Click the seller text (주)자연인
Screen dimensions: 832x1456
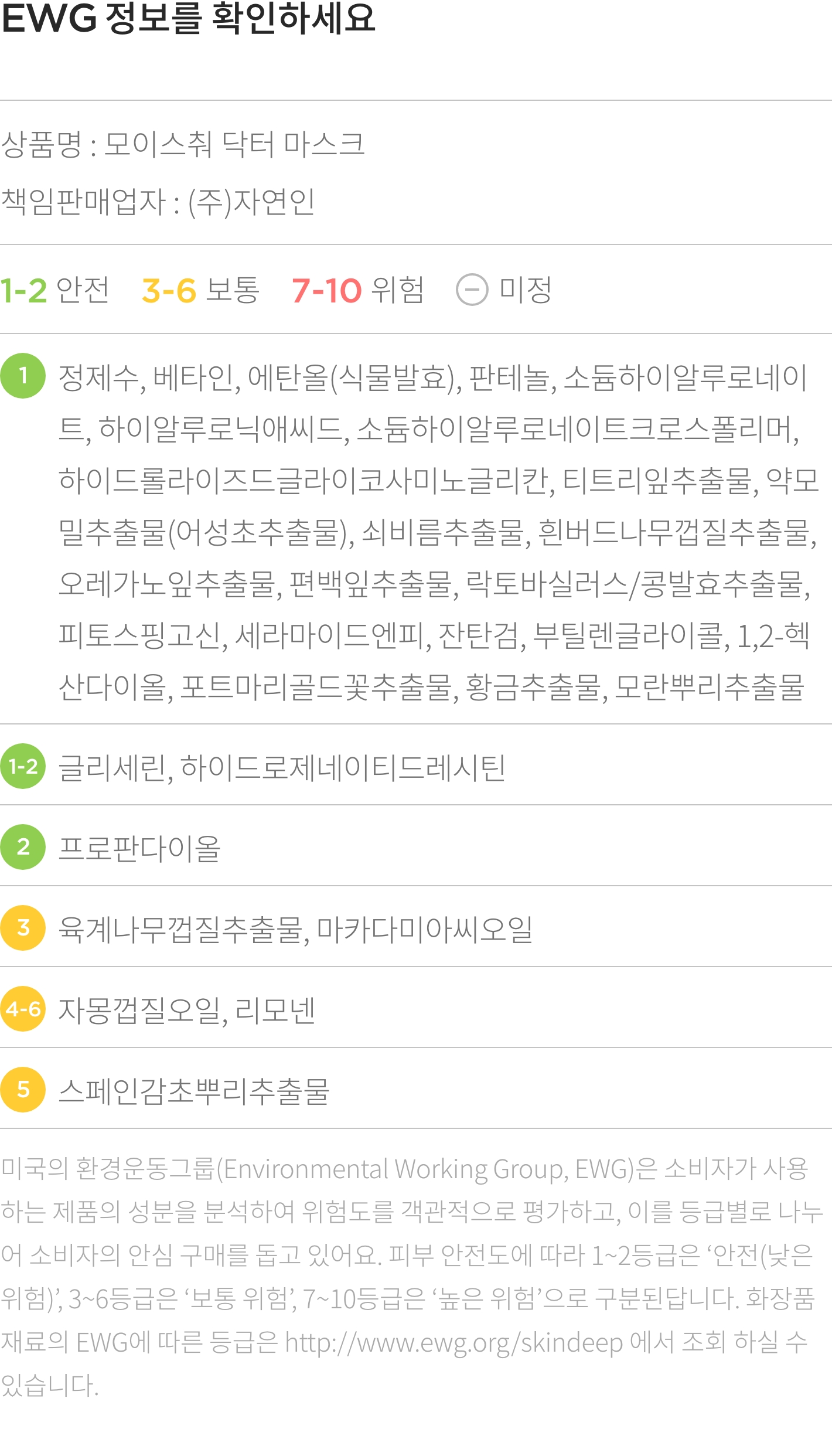[251, 202]
